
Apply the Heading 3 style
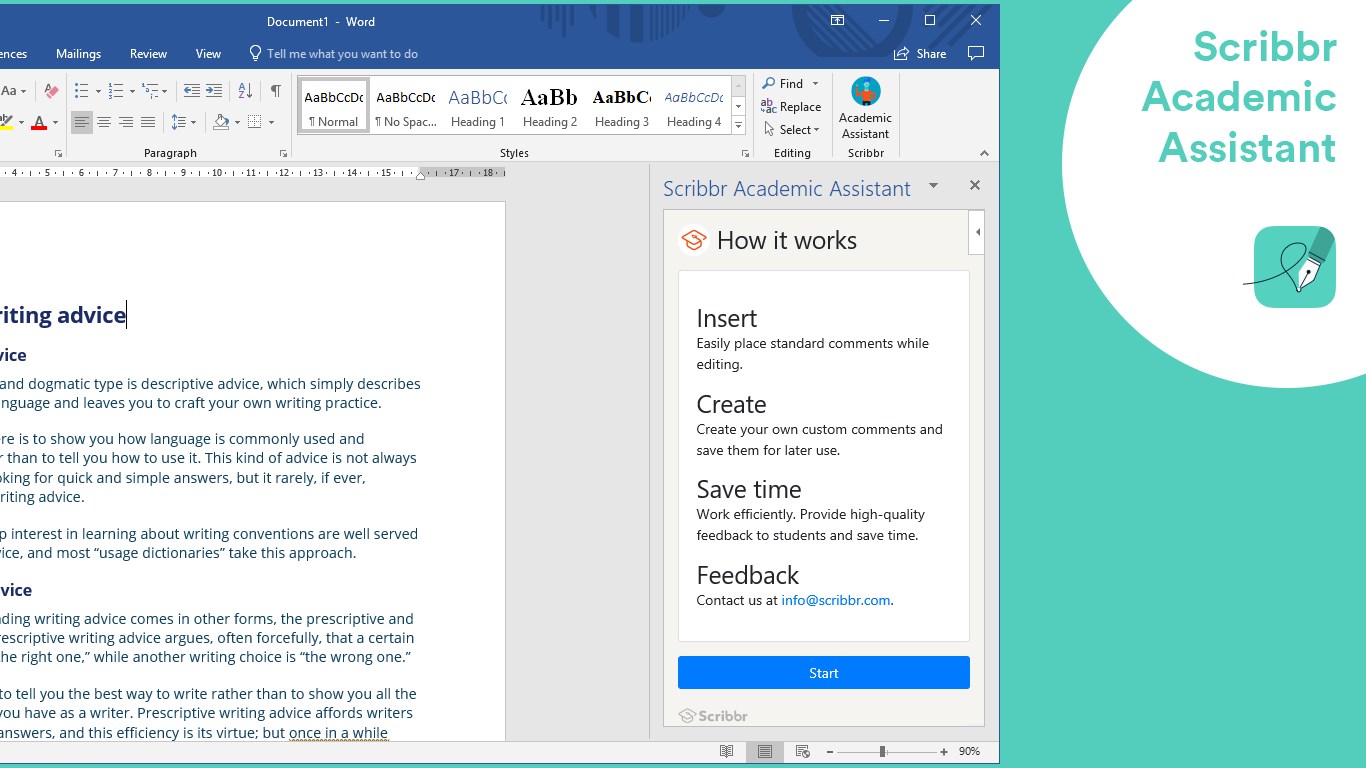tap(621, 106)
